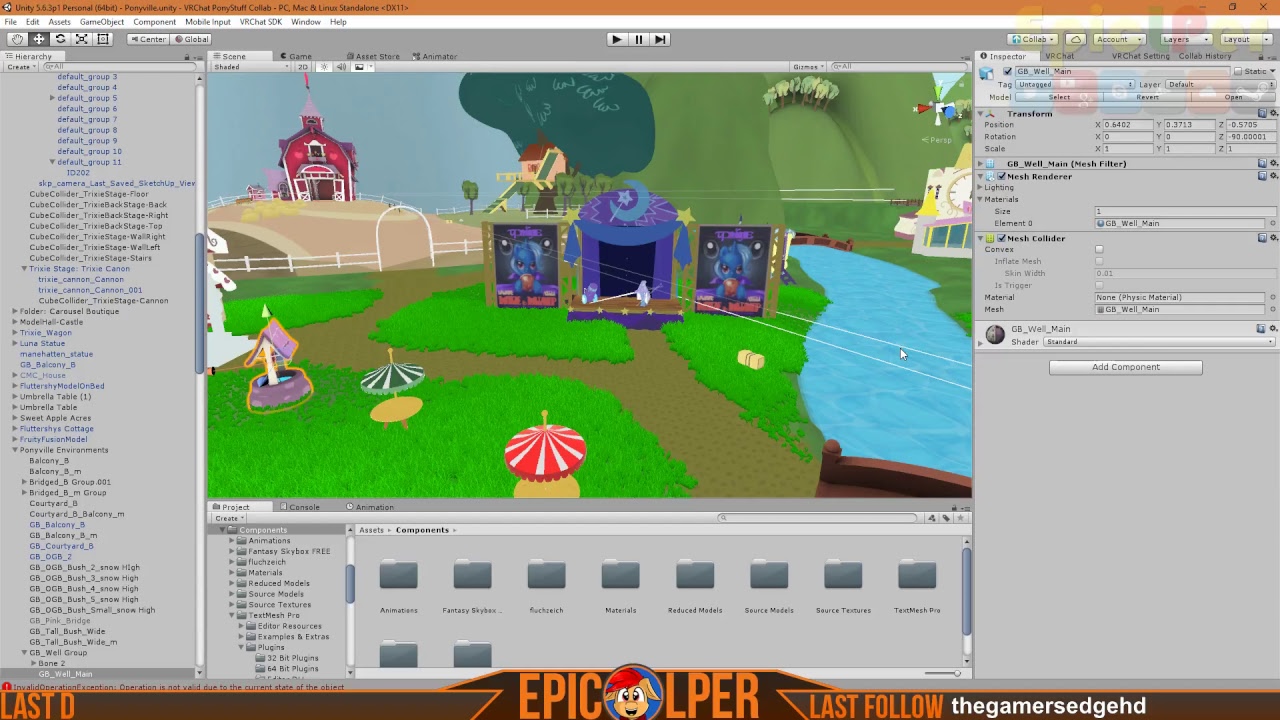1280x720 pixels.
Task: Select the Rect transform tool
Action: (103, 39)
